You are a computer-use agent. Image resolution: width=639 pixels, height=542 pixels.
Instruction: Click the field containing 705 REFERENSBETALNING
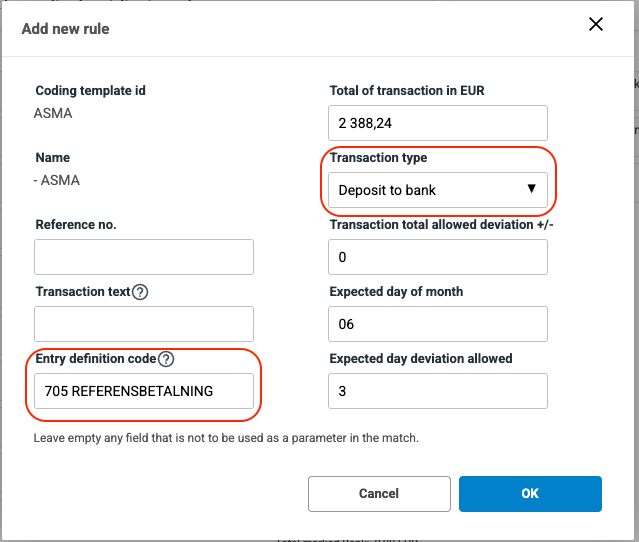coord(144,391)
